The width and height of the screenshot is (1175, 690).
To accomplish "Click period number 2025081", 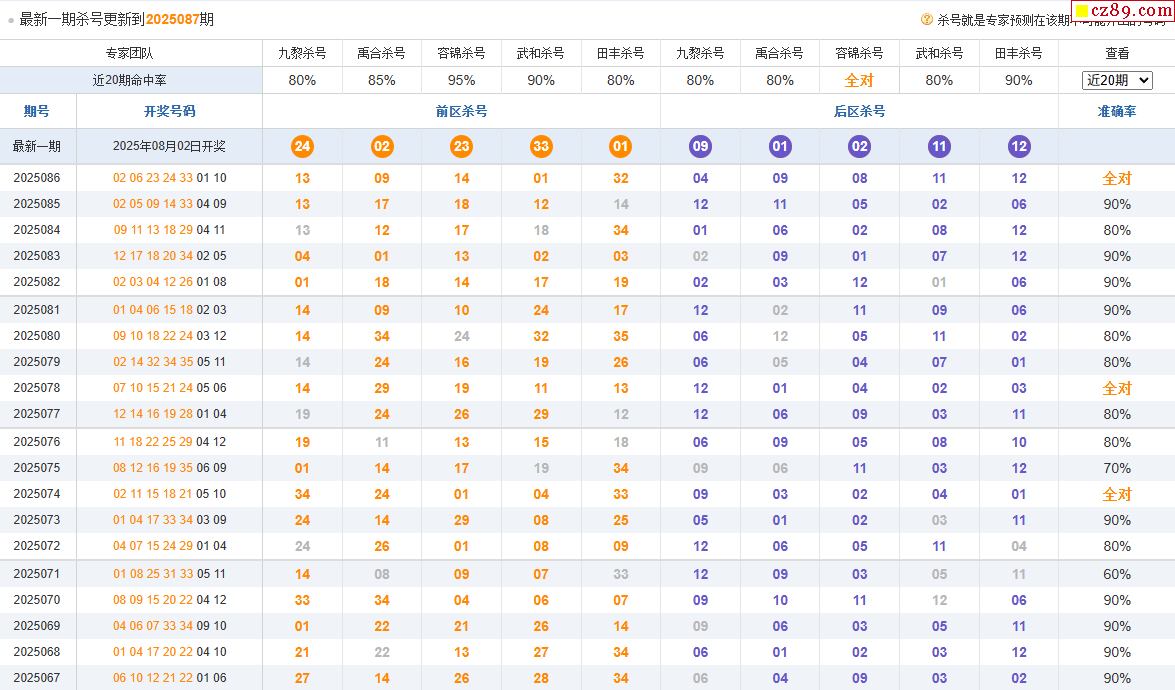I will [37, 309].
